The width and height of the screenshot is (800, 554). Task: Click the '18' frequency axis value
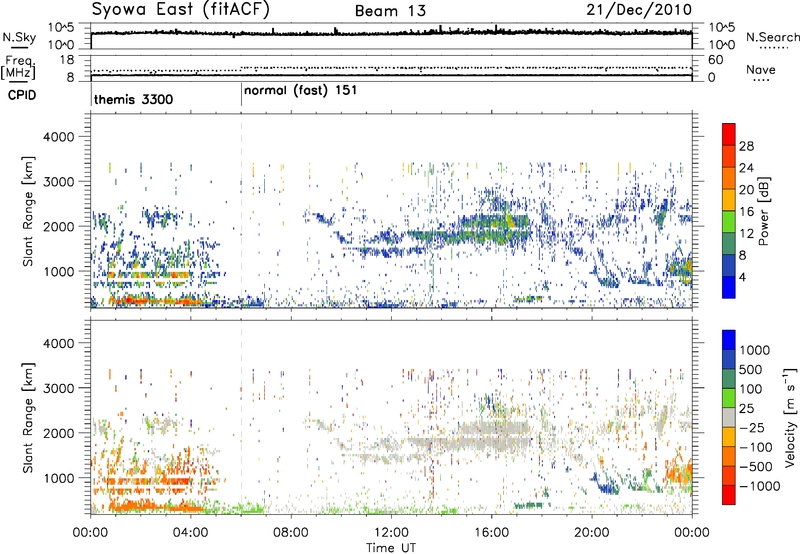point(66,60)
